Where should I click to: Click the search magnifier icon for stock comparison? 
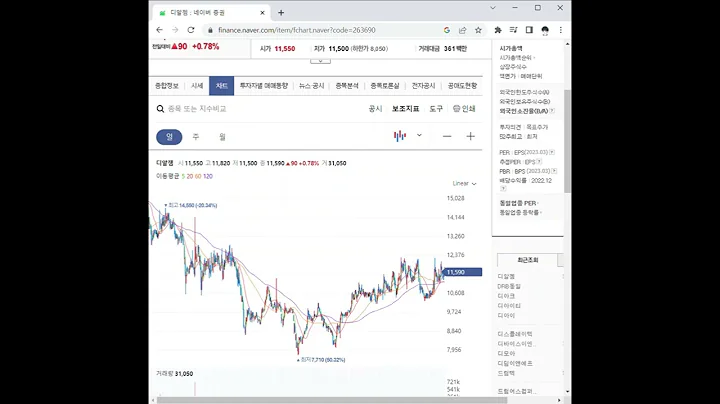(160, 109)
